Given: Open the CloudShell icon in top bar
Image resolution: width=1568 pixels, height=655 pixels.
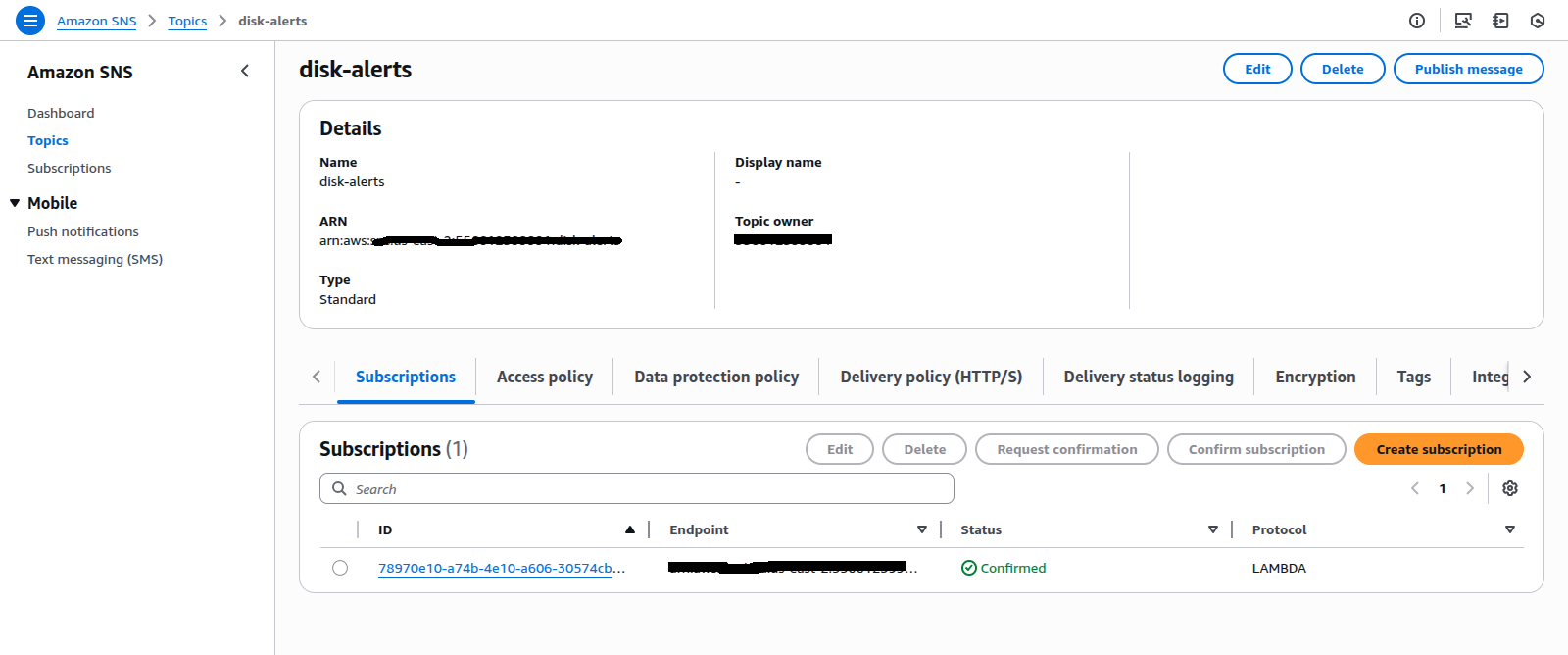Looking at the screenshot, I should coord(1463,21).
